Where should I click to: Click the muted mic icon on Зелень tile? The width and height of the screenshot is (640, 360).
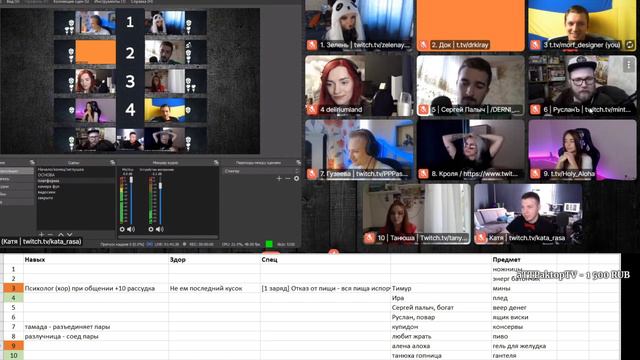click(312, 45)
